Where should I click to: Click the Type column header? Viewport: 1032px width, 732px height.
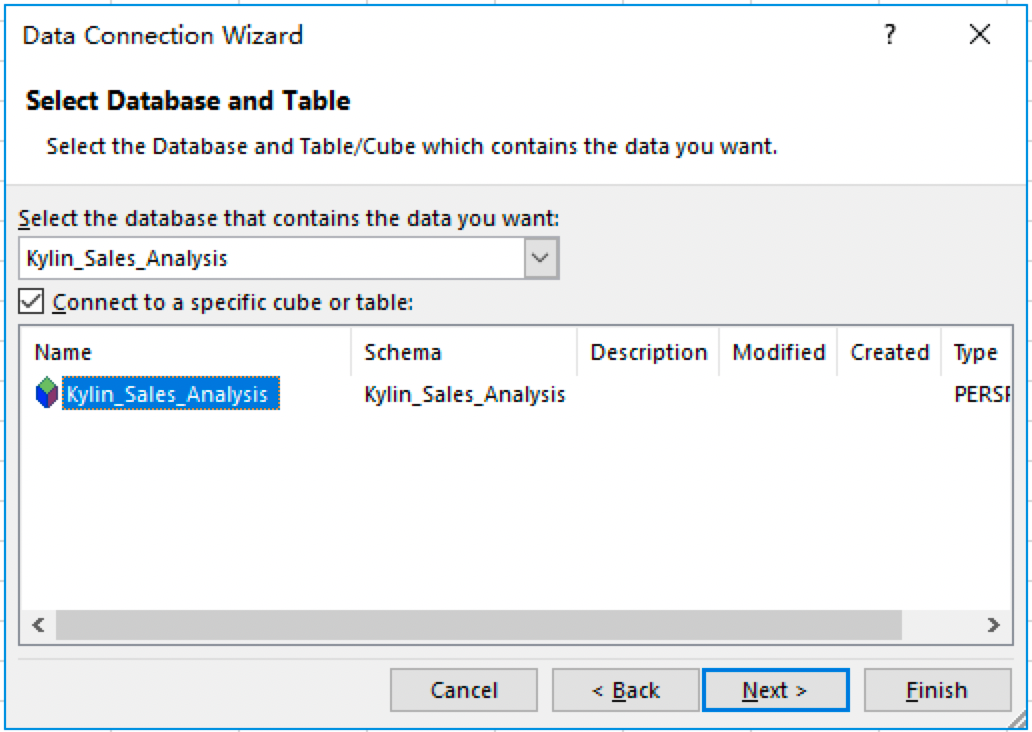pyautogui.click(x=975, y=352)
